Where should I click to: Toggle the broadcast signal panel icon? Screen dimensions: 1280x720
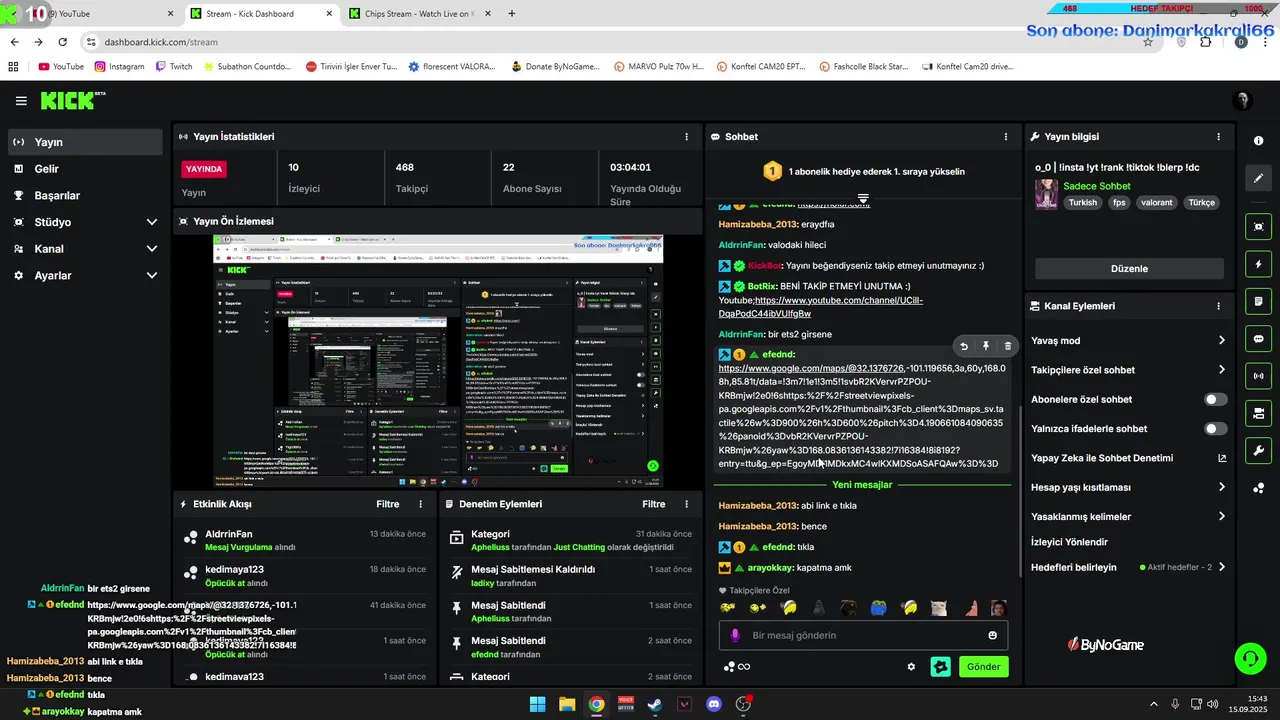click(x=1259, y=376)
